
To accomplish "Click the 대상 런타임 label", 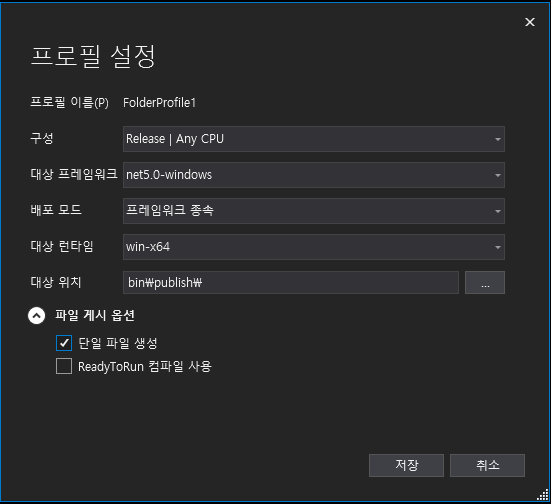I will 62,246.
